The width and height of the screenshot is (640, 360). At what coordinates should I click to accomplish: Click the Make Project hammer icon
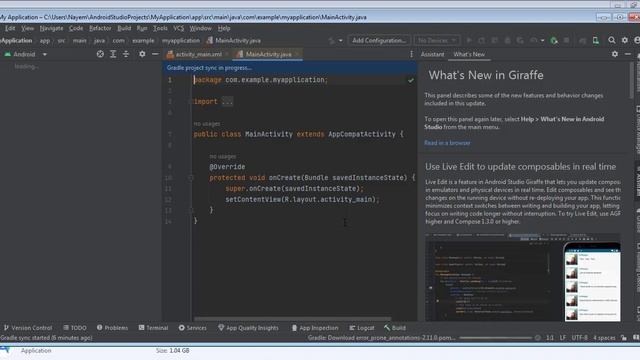click(332, 40)
